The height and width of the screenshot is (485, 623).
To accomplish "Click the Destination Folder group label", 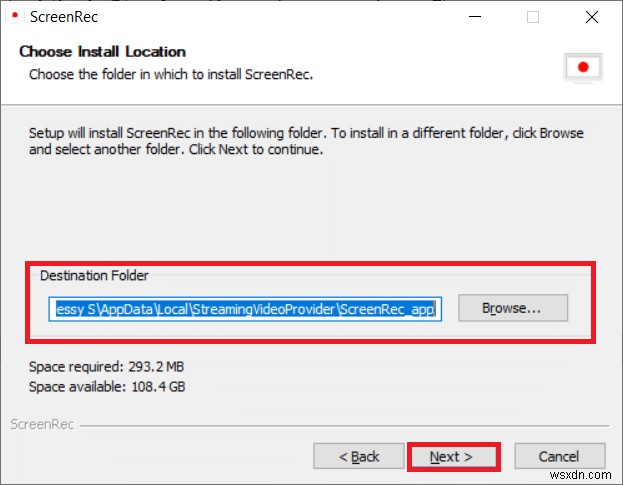I will point(93,275).
